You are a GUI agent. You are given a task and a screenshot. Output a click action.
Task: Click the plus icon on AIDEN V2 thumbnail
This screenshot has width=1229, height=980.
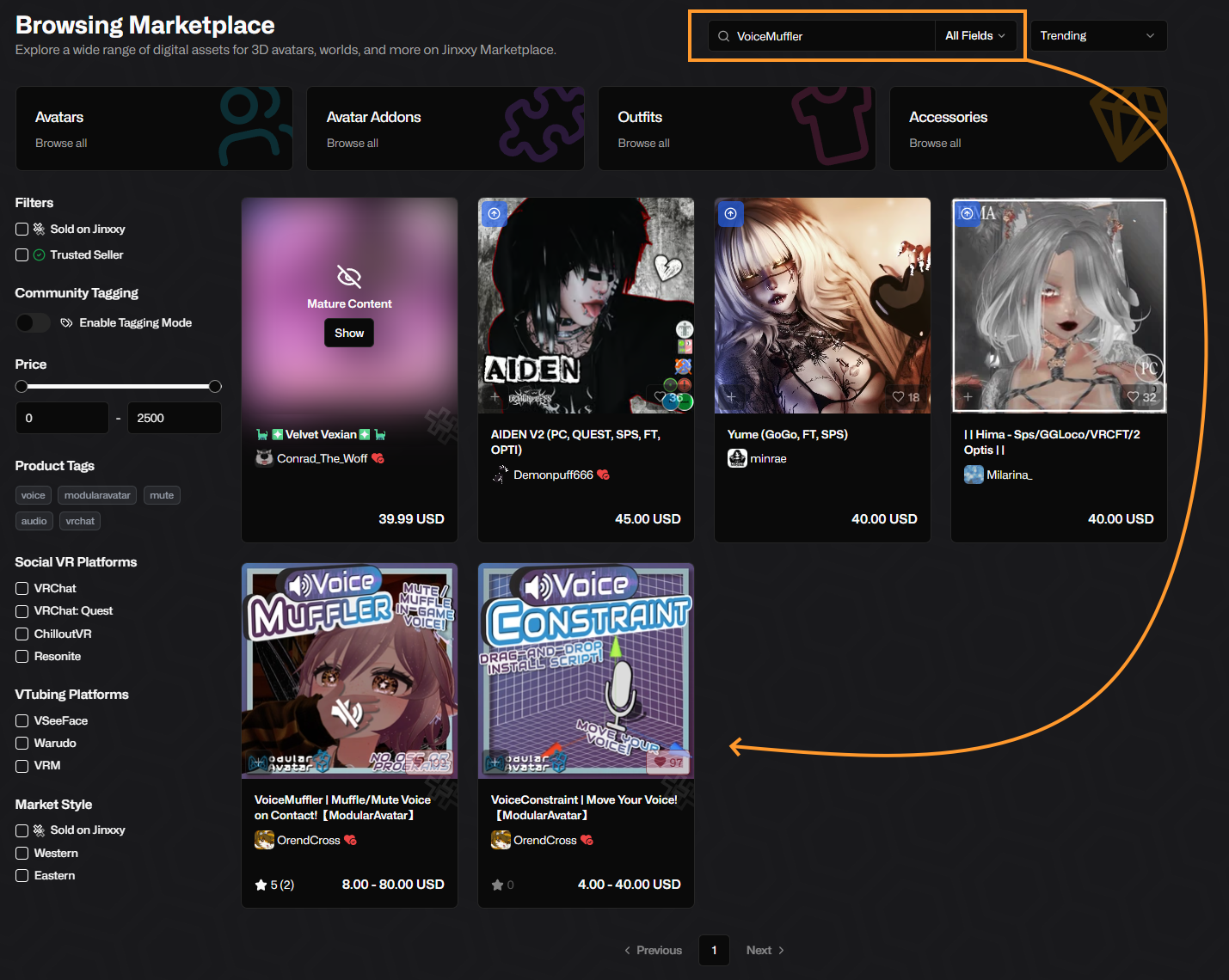pos(495,397)
